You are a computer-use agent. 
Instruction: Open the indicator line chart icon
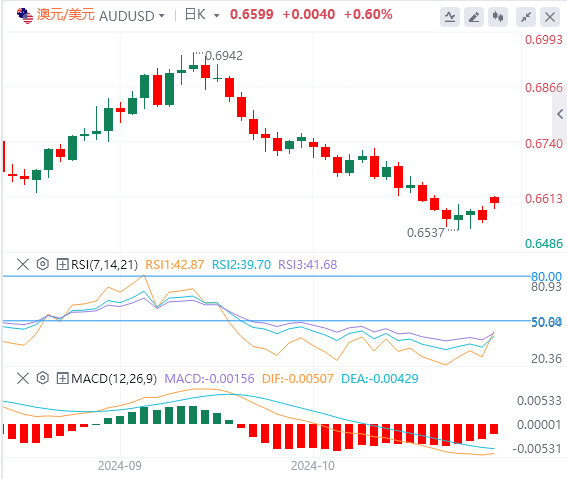pyautogui.click(x=450, y=17)
